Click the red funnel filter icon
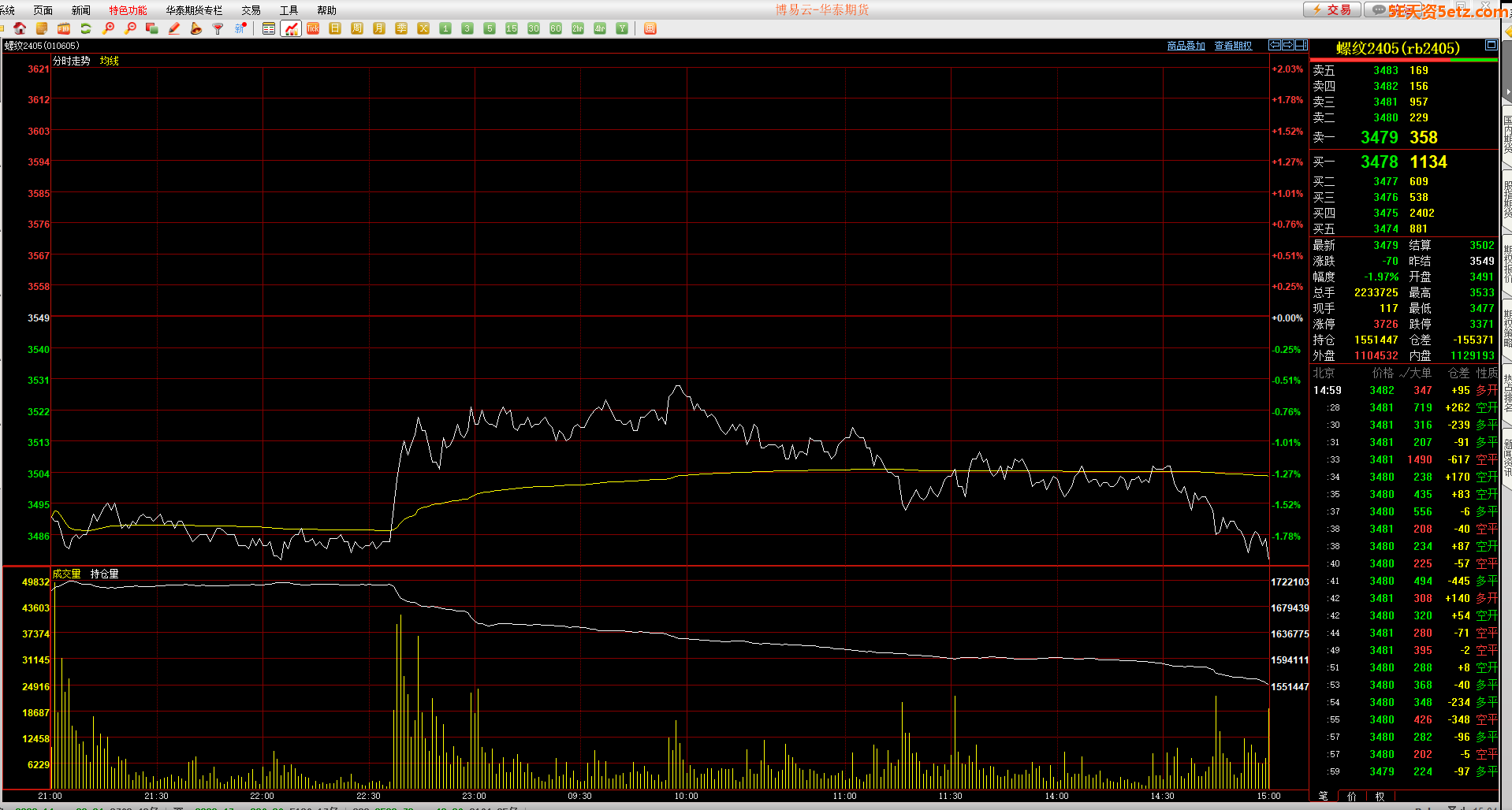Image resolution: width=1512 pixels, height=810 pixels. coord(218,28)
